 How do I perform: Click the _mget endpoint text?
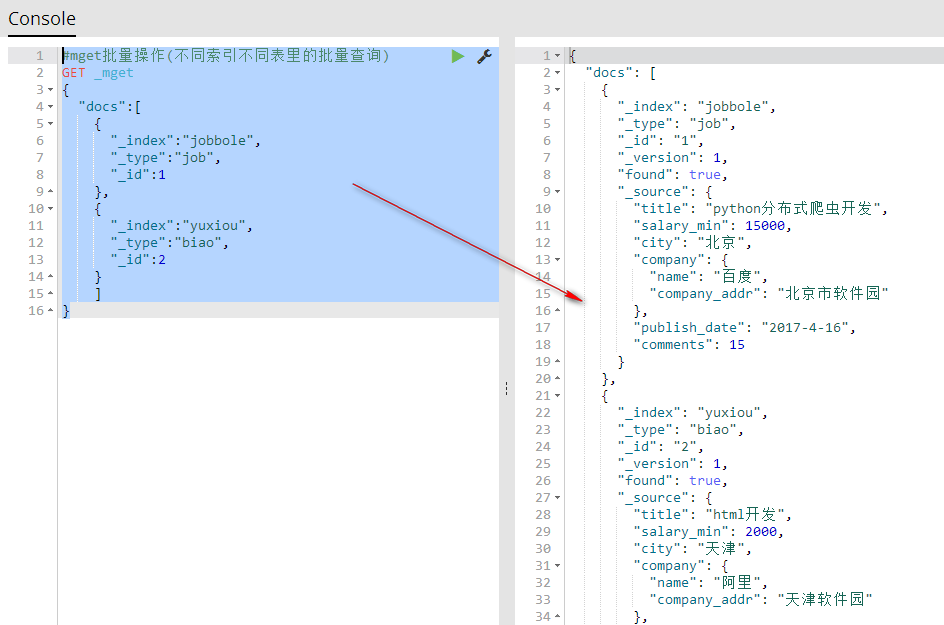pos(114,73)
